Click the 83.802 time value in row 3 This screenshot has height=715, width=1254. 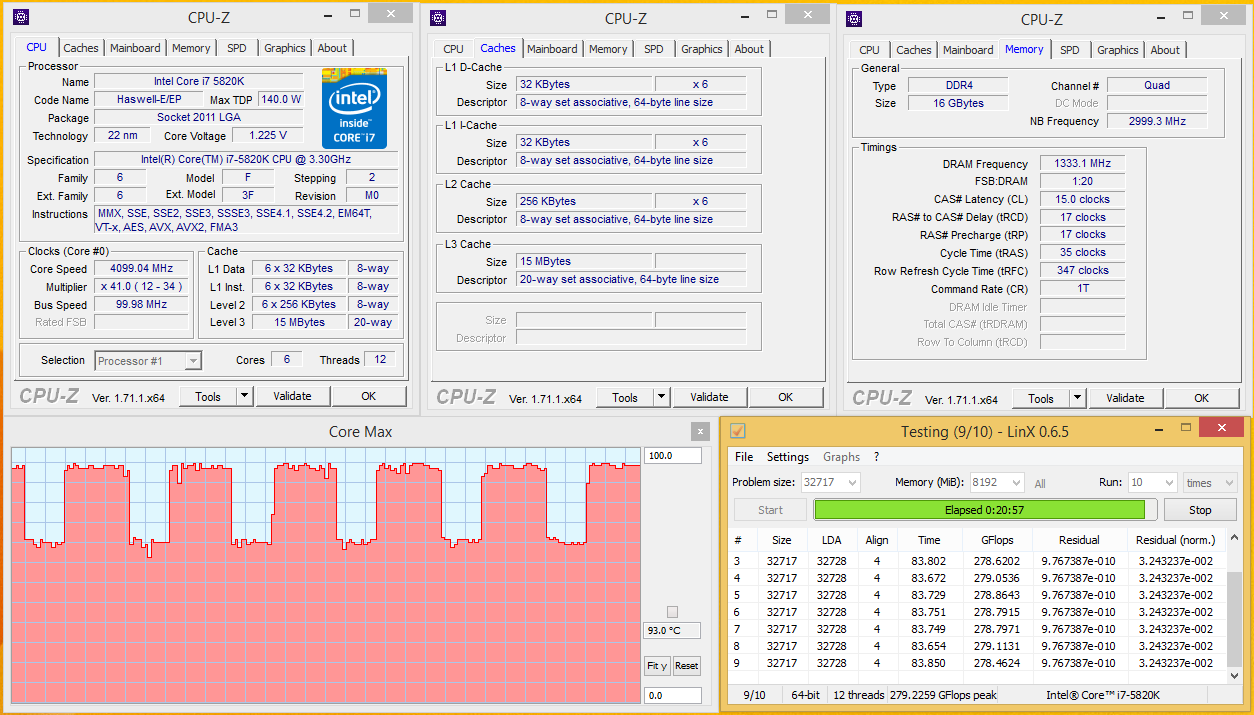coord(929,561)
